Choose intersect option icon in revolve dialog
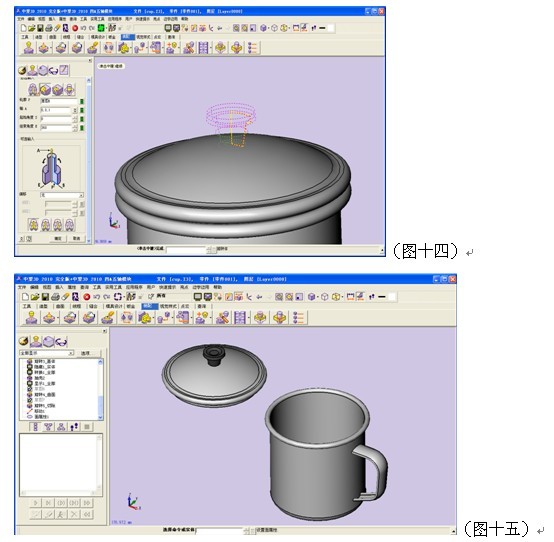The image size is (554, 542). coord(70,89)
